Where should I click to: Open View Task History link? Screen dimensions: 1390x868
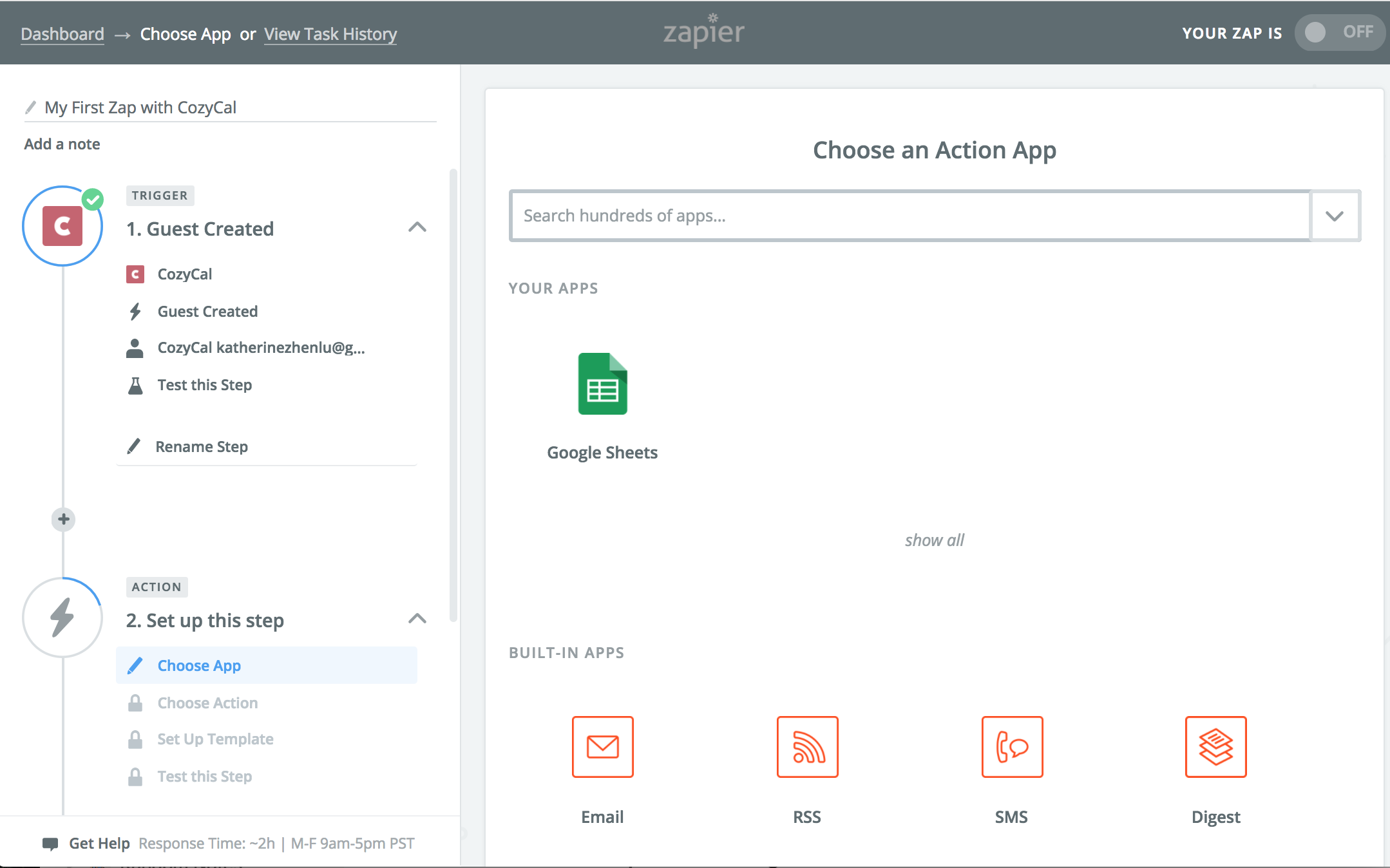330,34
